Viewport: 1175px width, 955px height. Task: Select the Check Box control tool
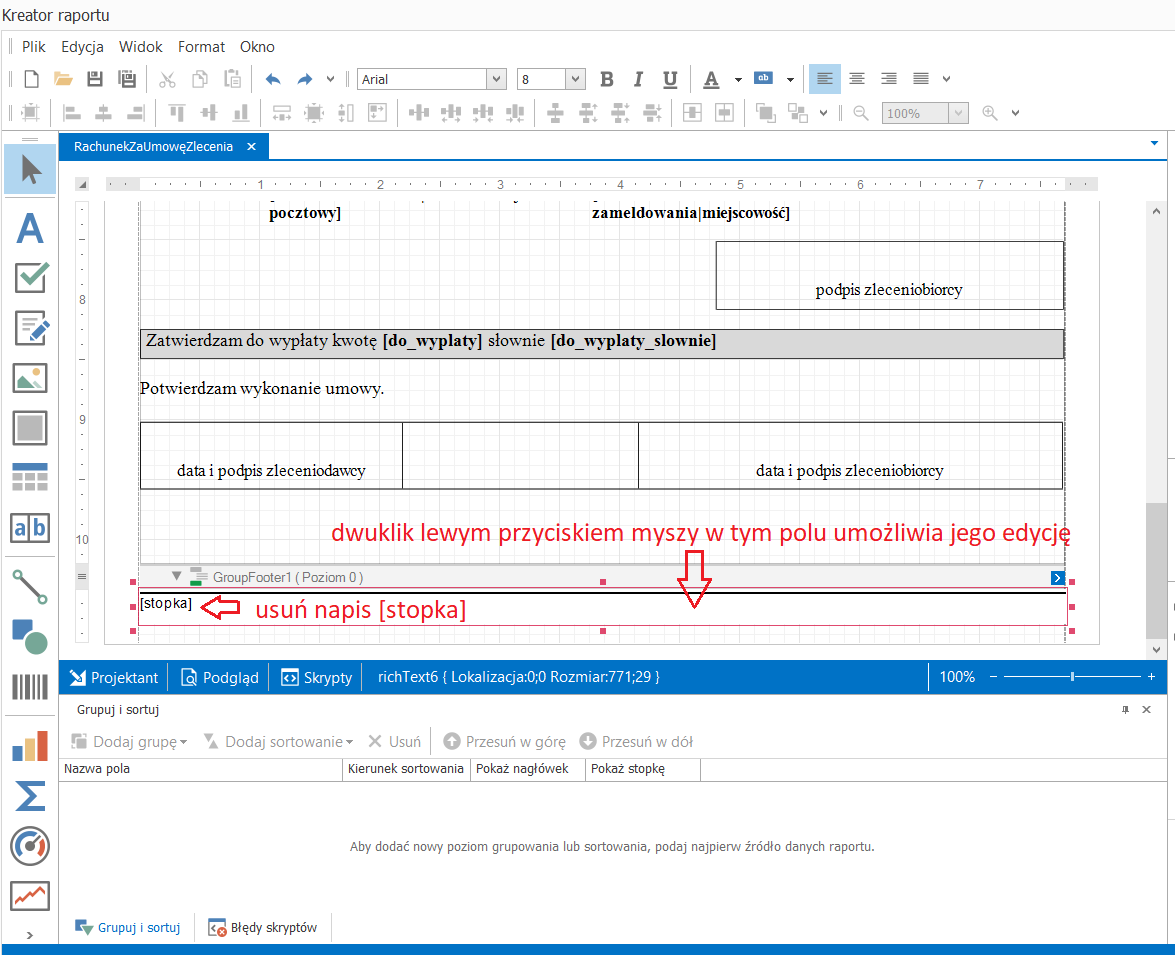click(x=30, y=277)
